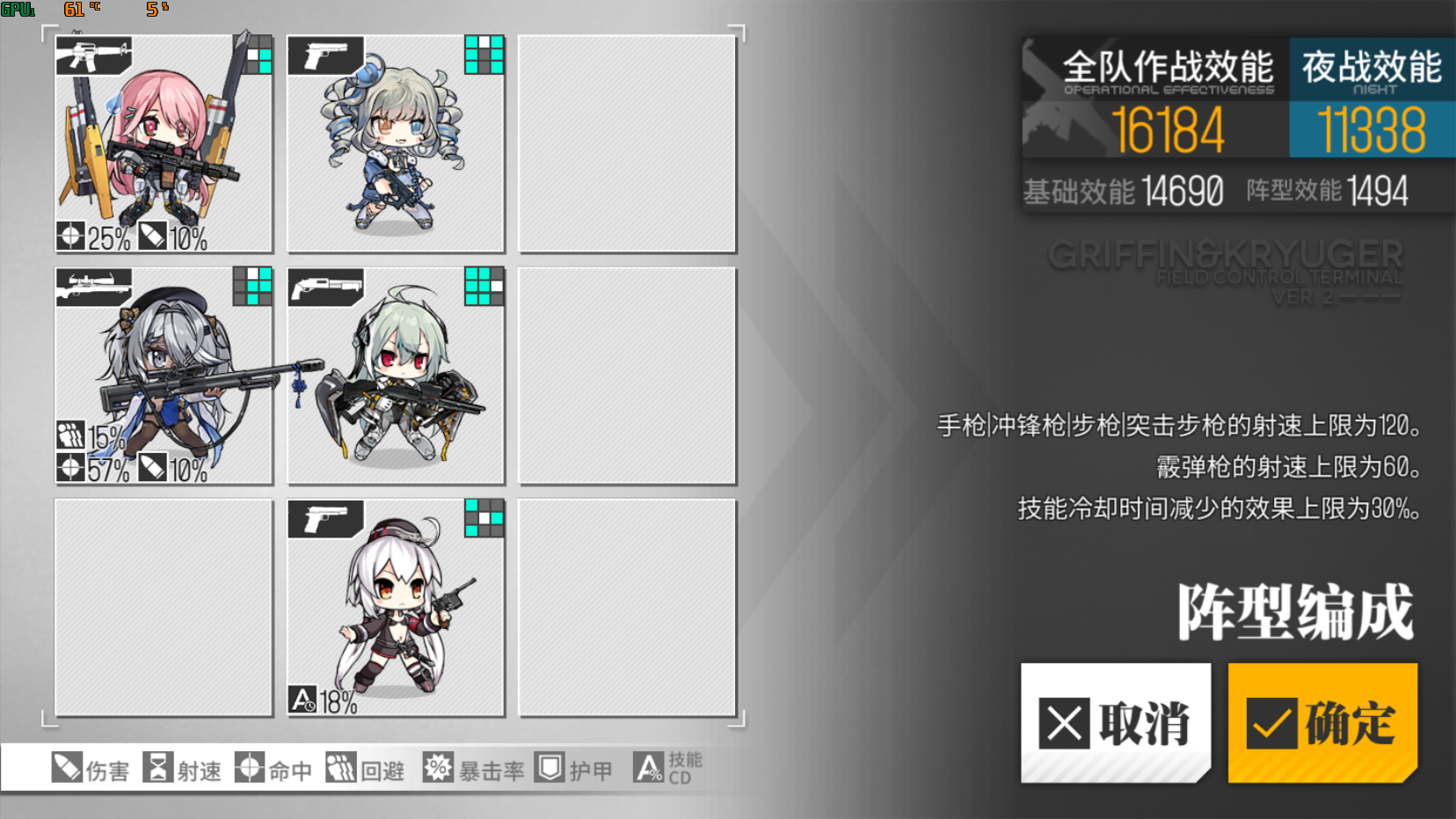Screen dimensions: 1456x819
Task: Click the 射速 rate-of-fire hourglass icon
Action: pos(157,768)
